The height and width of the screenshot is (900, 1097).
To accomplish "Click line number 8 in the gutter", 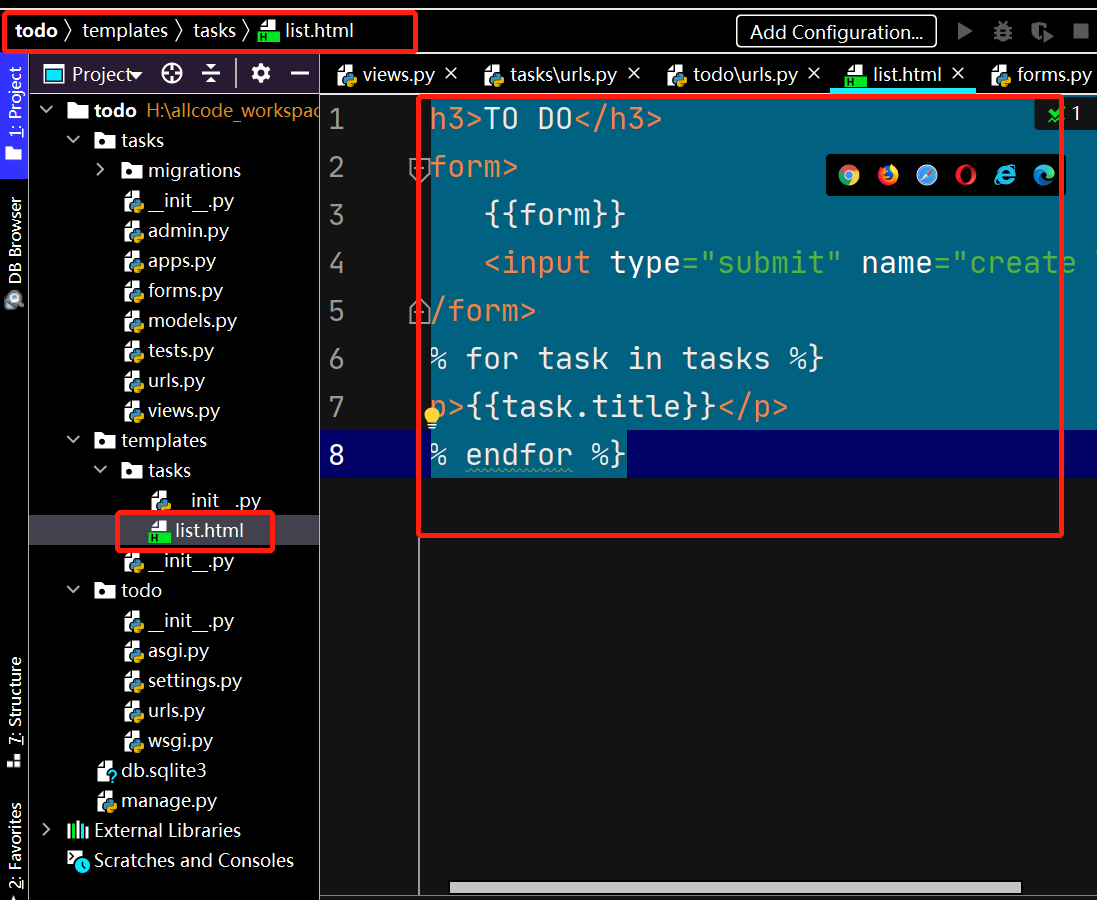I will pyautogui.click(x=337, y=455).
